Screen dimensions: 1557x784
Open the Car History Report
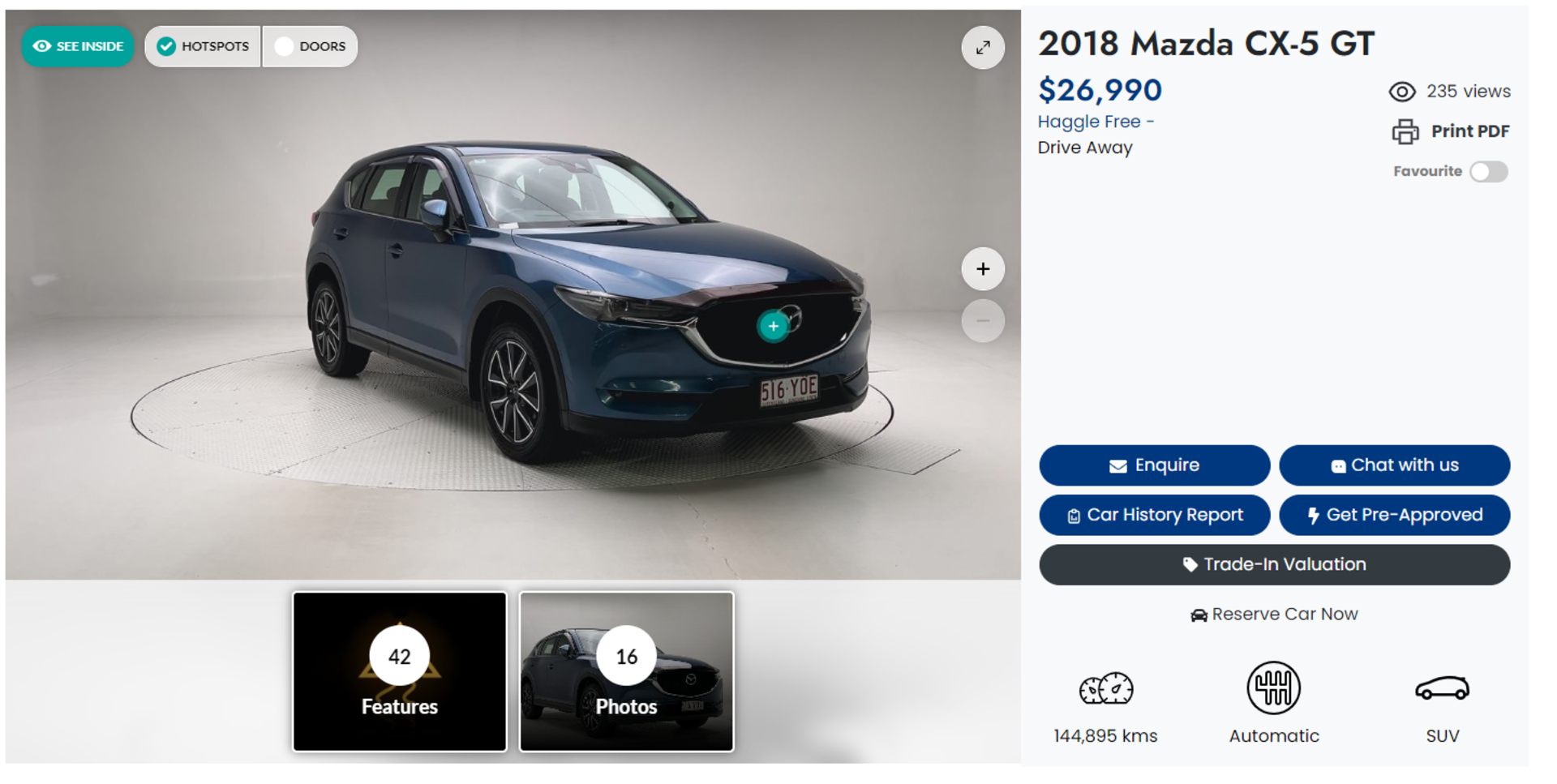pyautogui.click(x=1154, y=515)
